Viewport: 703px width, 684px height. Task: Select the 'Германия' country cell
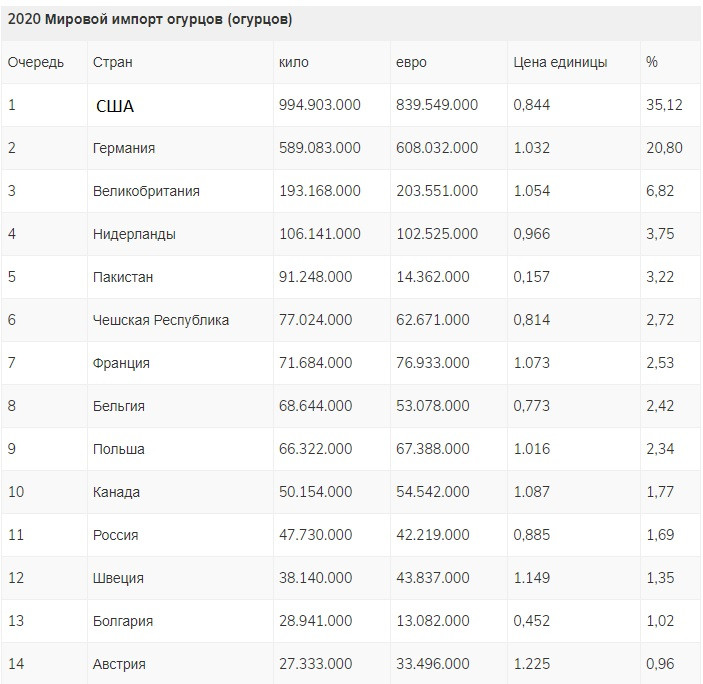[123, 148]
